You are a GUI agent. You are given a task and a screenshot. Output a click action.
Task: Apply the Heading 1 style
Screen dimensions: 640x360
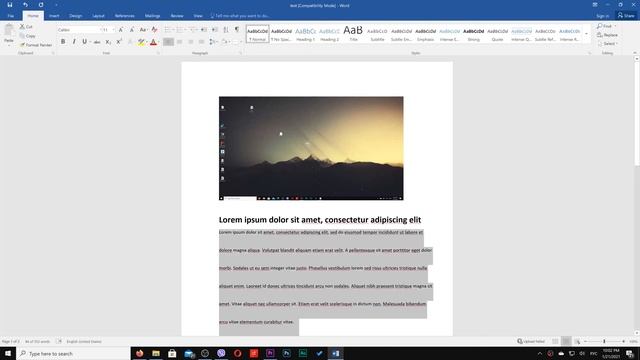click(x=305, y=34)
